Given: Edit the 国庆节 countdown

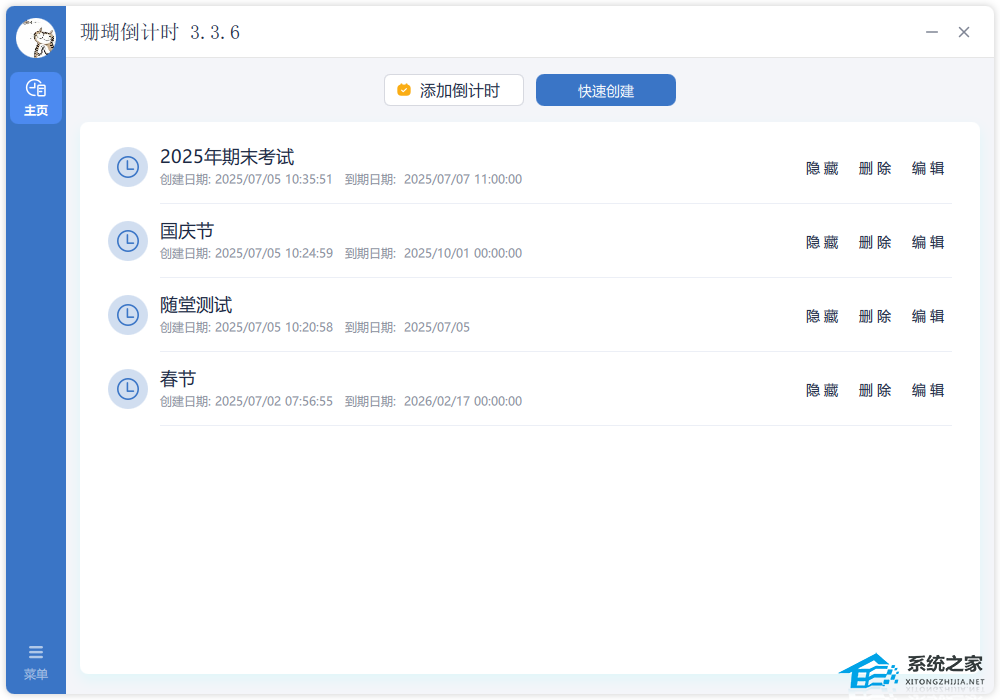Looking at the screenshot, I should (x=928, y=242).
